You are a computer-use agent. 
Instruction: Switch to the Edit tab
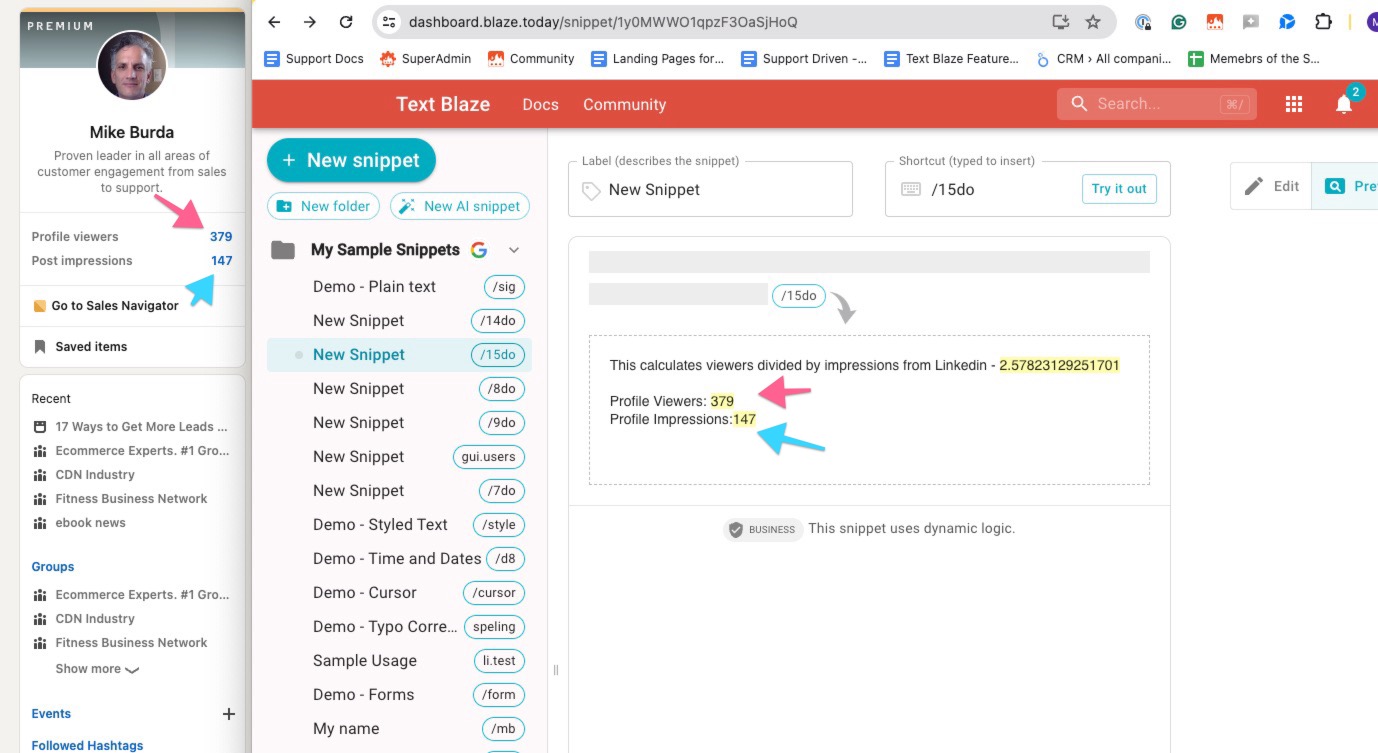pos(1271,186)
